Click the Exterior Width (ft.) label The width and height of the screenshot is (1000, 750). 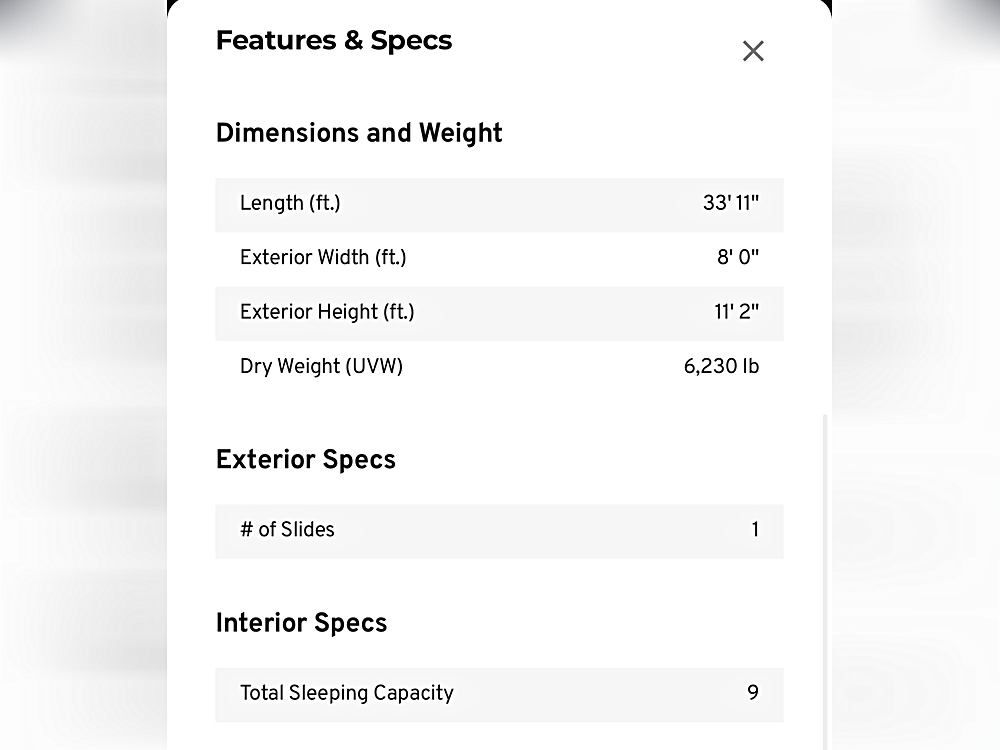tap(323, 258)
